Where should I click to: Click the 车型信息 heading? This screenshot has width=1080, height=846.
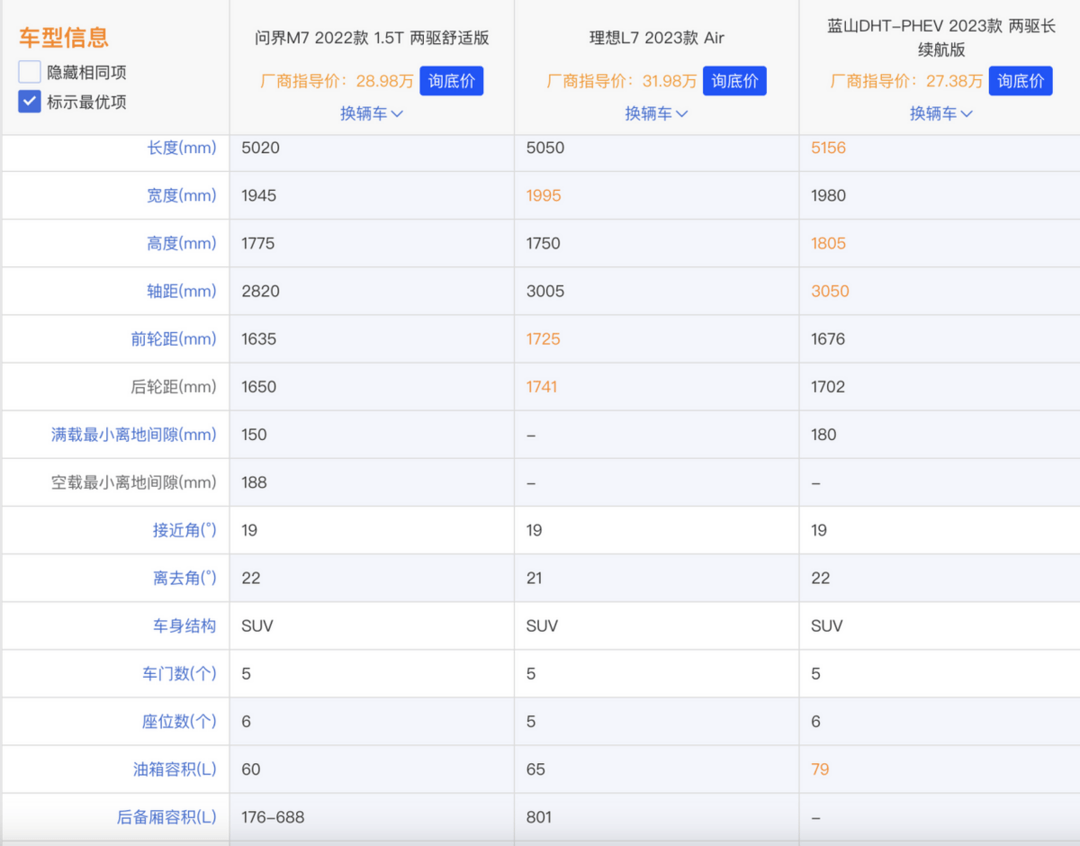63,37
